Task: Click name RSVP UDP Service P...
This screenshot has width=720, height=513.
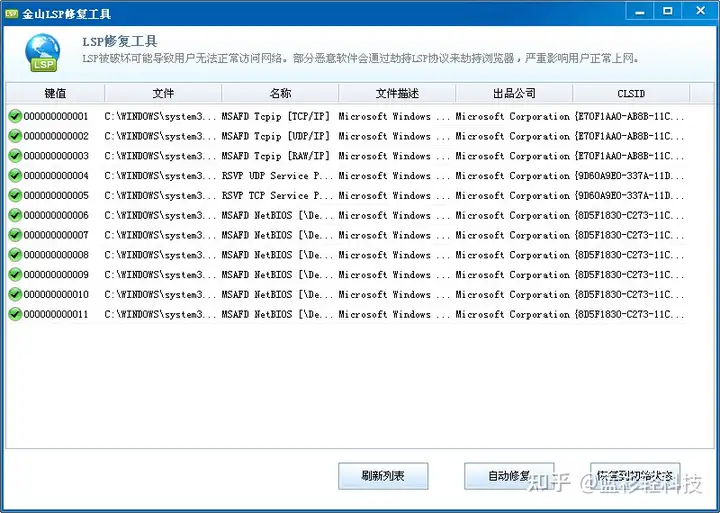Action: 277,175
